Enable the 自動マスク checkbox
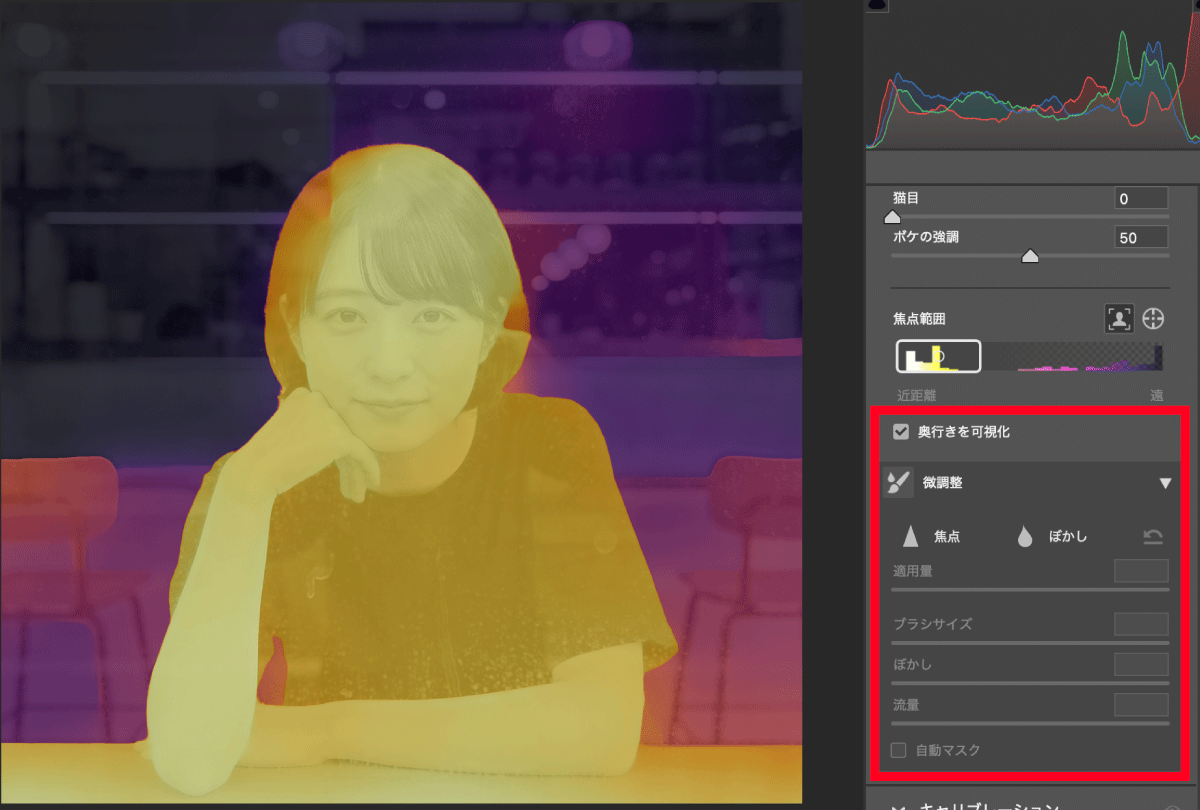This screenshot has height=810, width=1200. 899,750
